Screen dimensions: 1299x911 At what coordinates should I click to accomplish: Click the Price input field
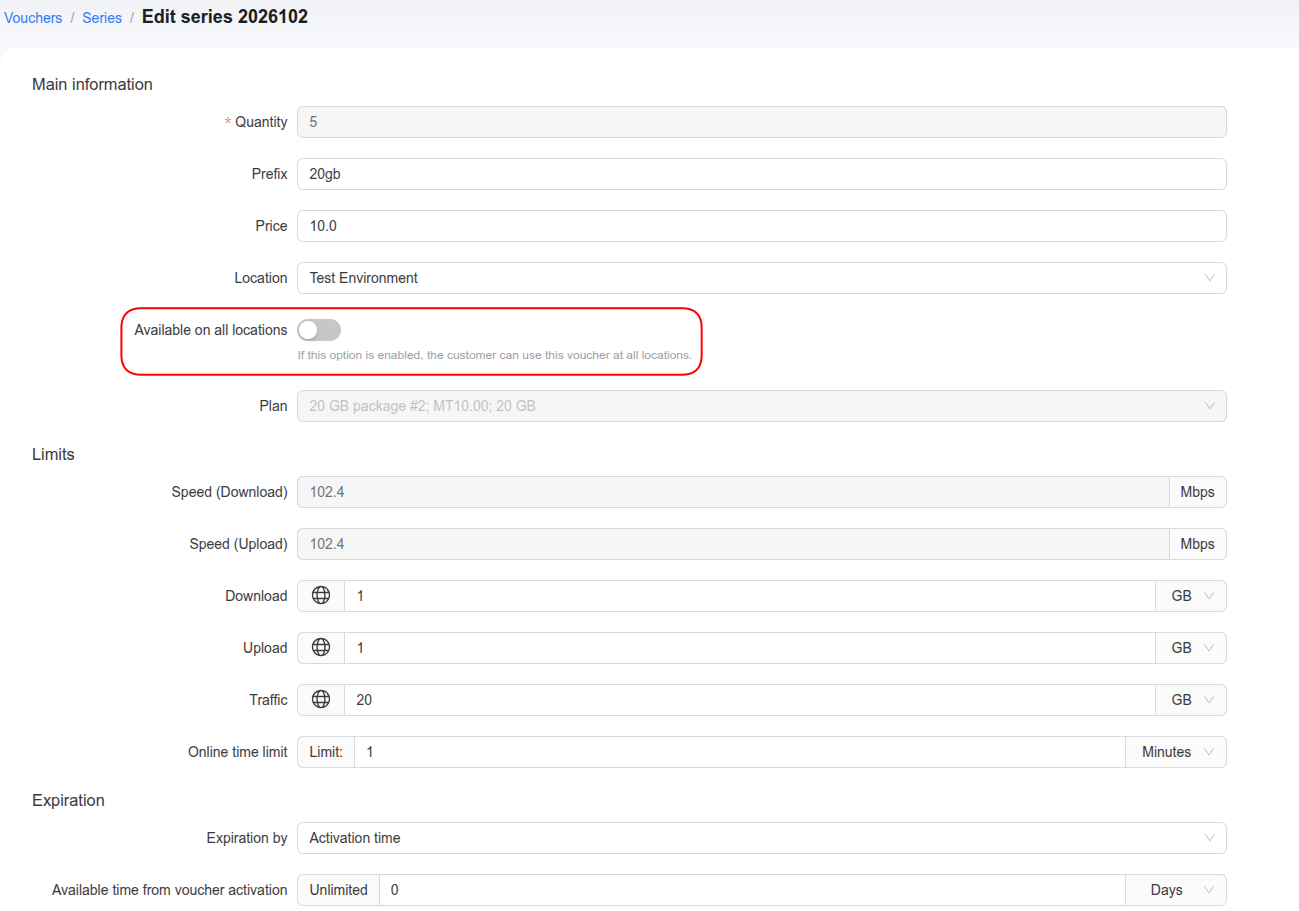point(761,226)
